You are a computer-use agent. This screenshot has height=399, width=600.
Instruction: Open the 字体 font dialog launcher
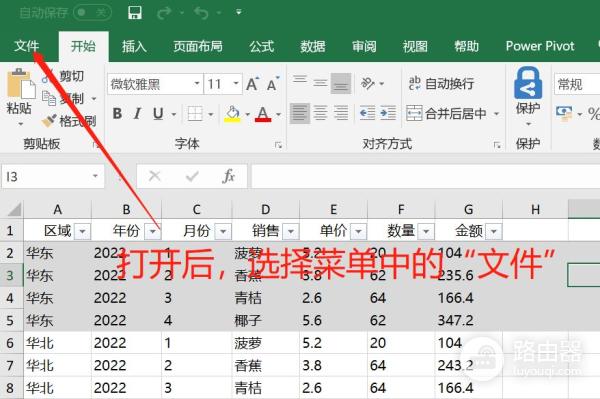point(278,145)
